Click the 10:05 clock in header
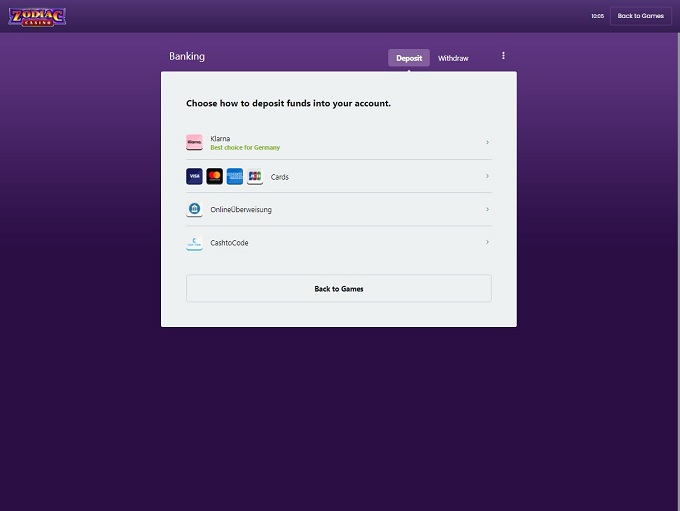Viewport: 680px width, 511px height. (x=597, y=16)
